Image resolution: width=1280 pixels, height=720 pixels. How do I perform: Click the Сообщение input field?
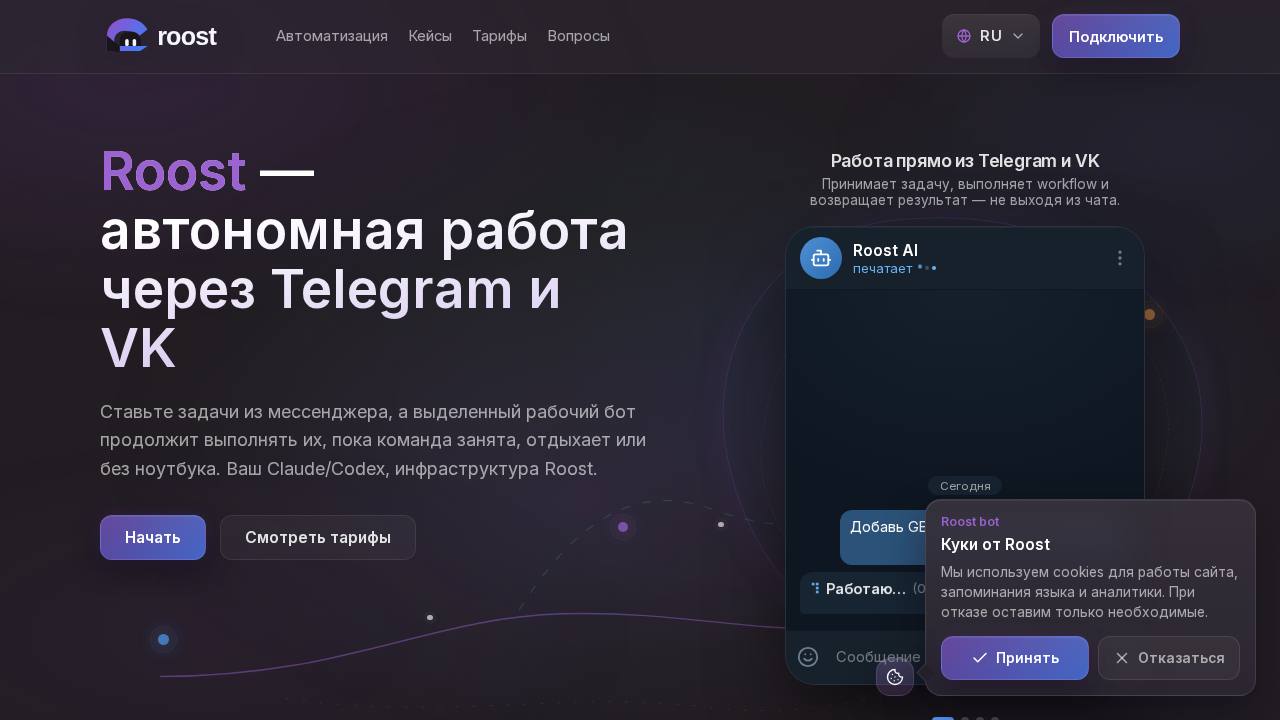pyautogui.click(x=878, y=657)
